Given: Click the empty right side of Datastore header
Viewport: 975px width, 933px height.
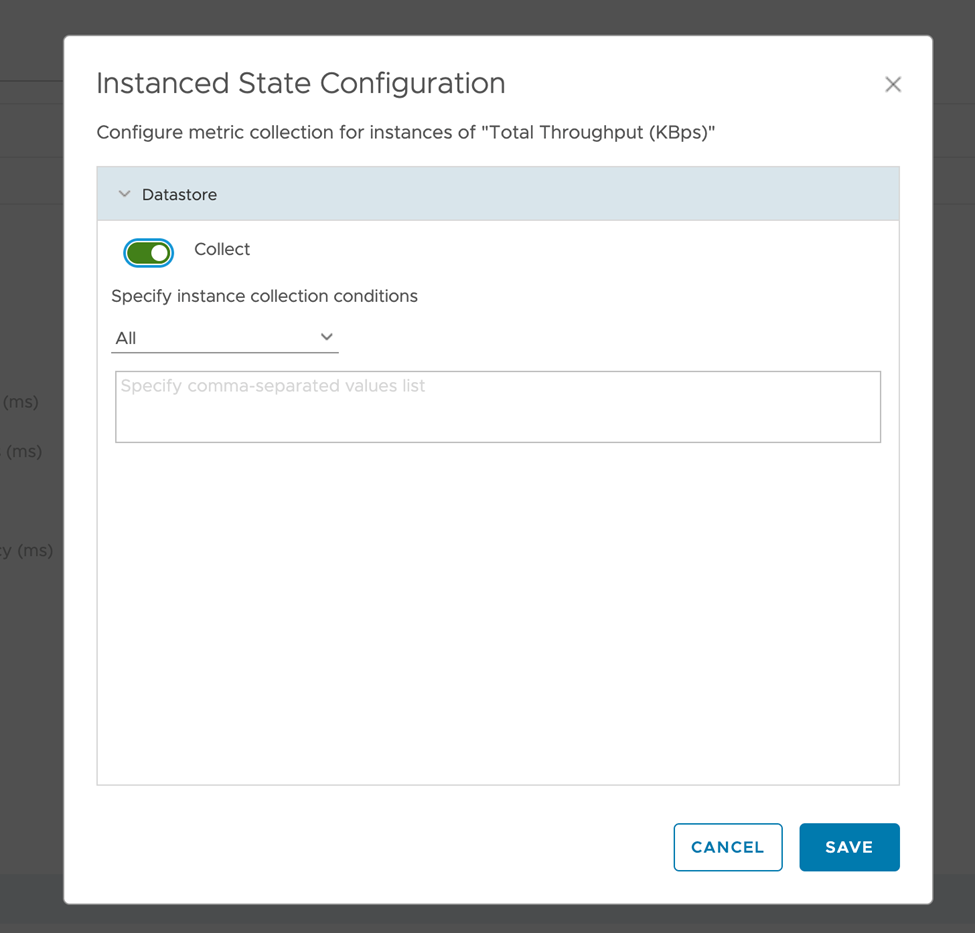Looking at the screenshot, I should click(x=600, y=194).
